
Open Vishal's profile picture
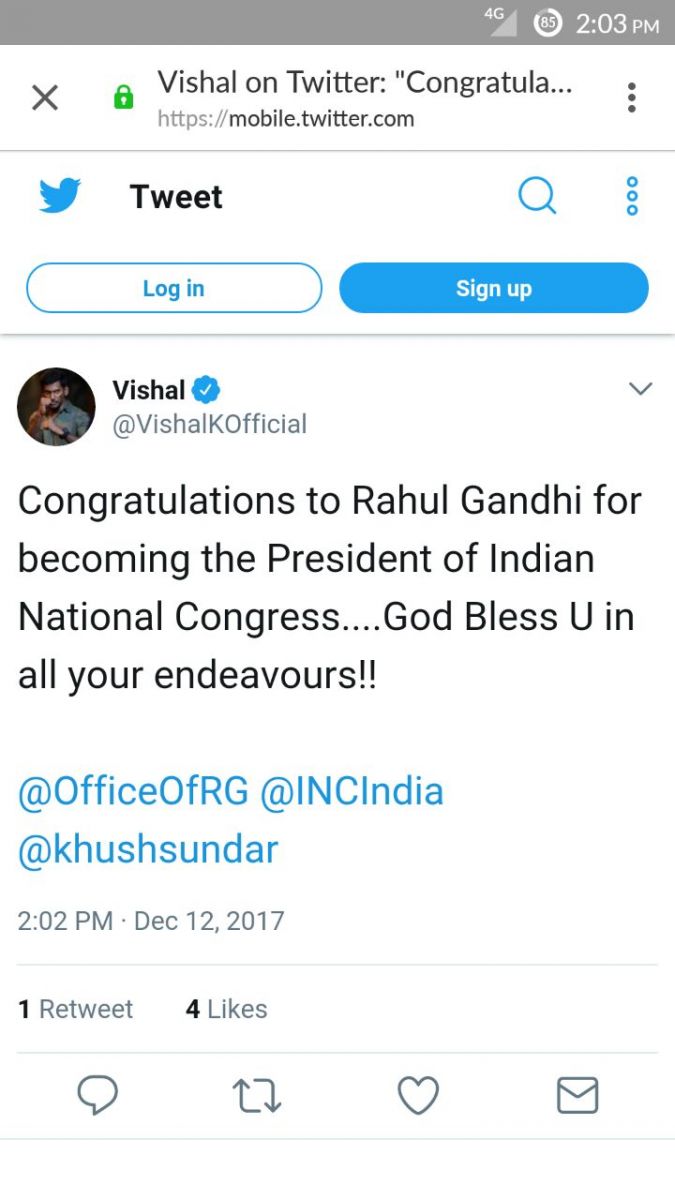point(57,406)
